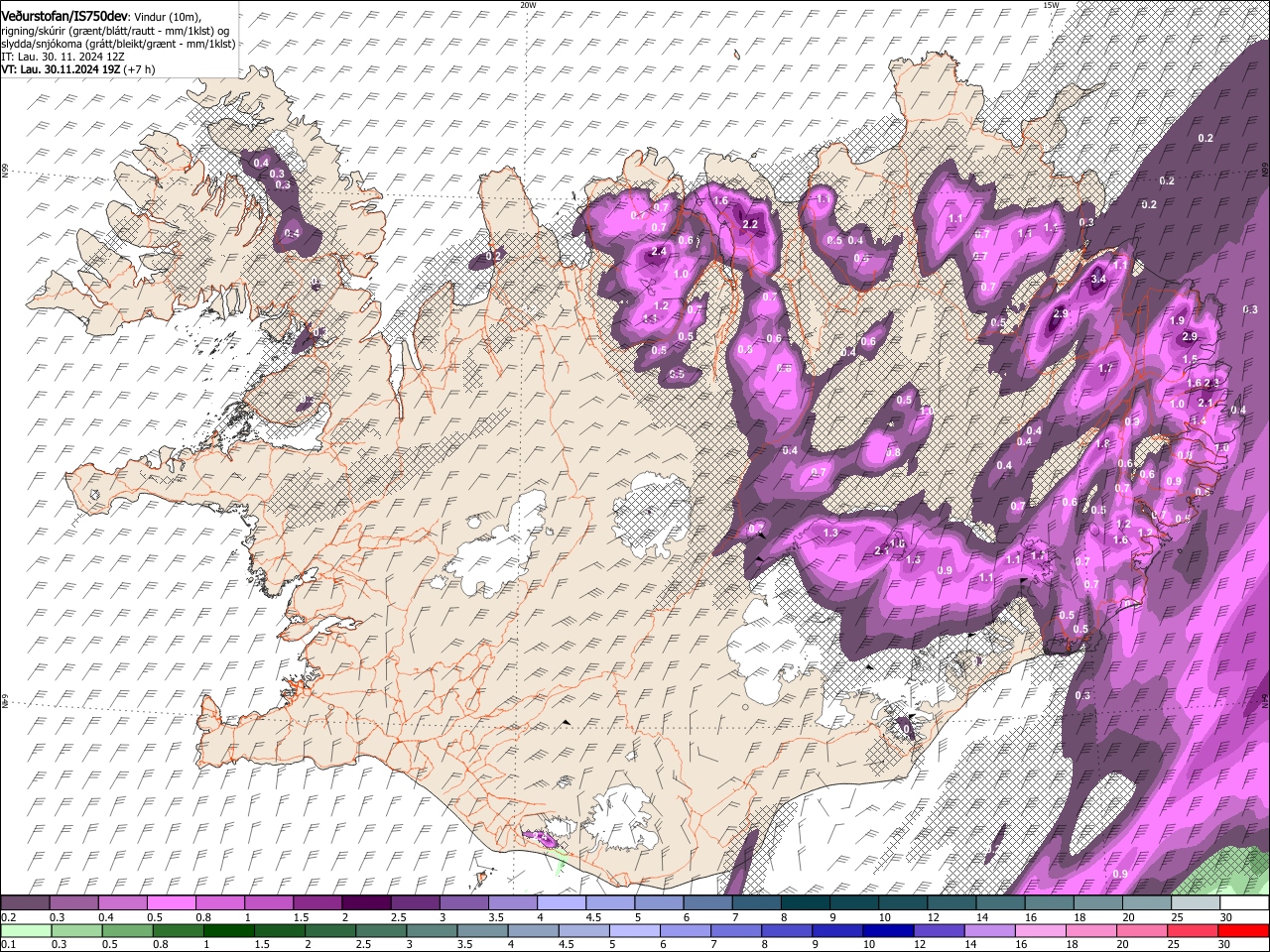
Task: Select the 'IT: Lau. 30. 11. 2024 12Z' line
Action: pyautogui.click(x=63, y=57)
